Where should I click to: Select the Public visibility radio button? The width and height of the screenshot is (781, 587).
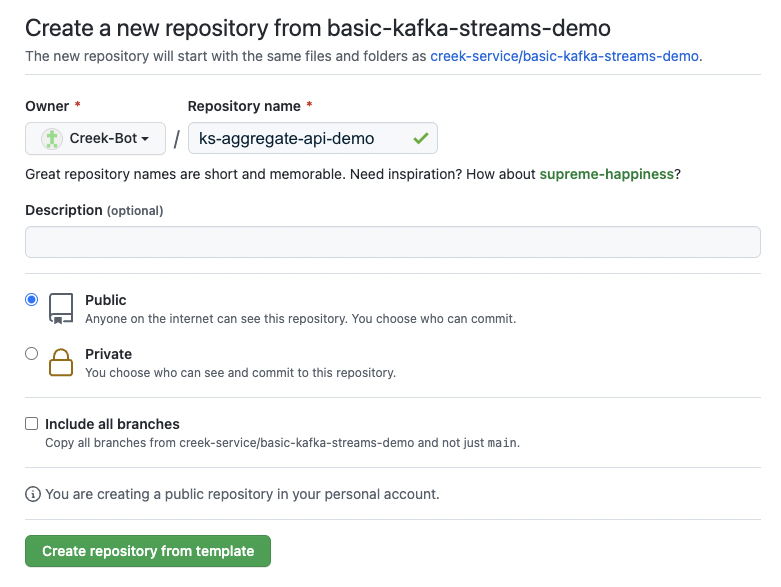31,300
